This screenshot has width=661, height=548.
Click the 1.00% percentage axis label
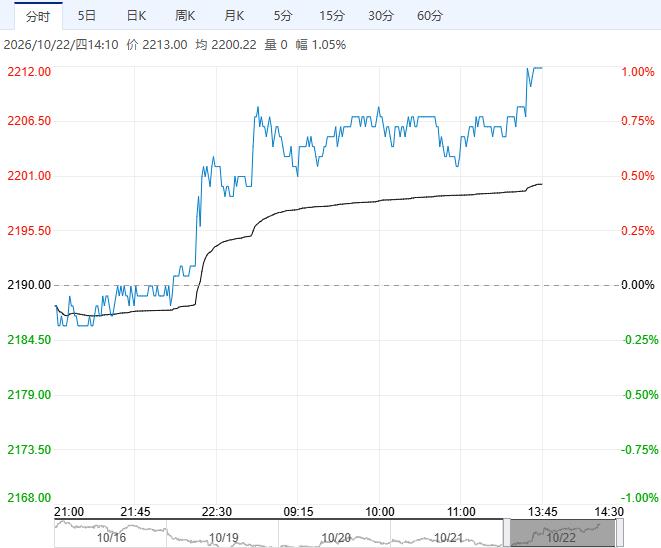pyautogui.click(x=638, y=72)
